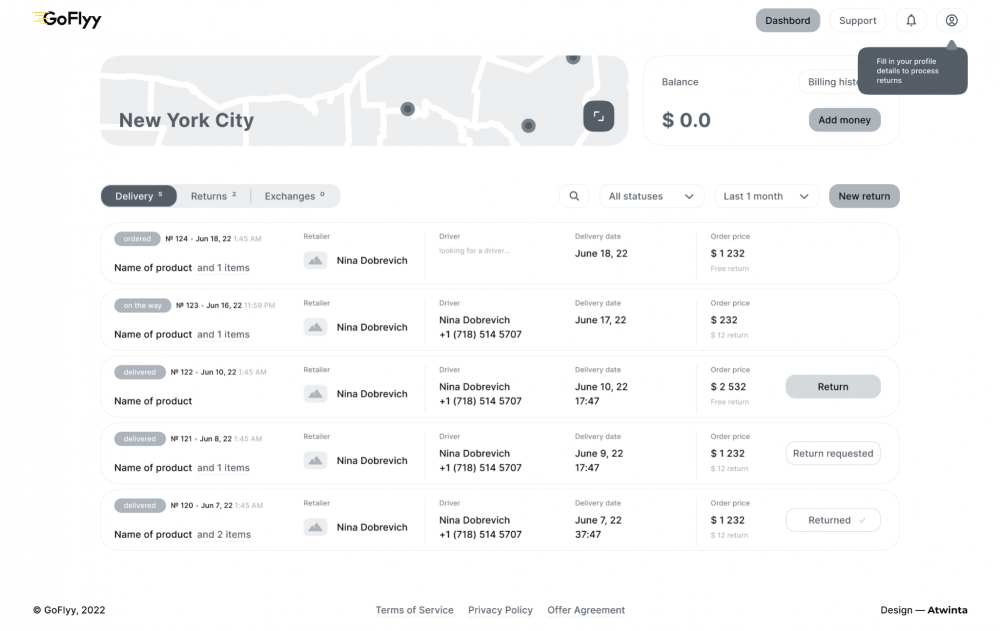1000x631 pixels.
Task: Expand the New York City map
Action: (x=598, y=116)
